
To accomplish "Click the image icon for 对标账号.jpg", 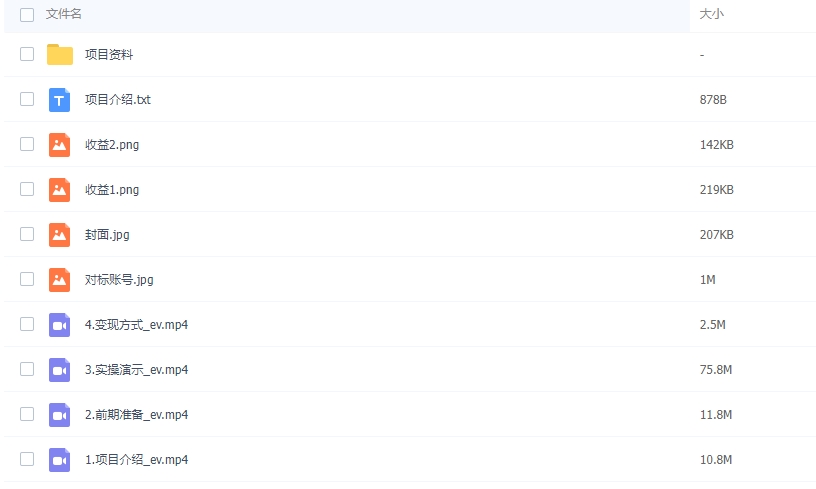I will (60, 280).
